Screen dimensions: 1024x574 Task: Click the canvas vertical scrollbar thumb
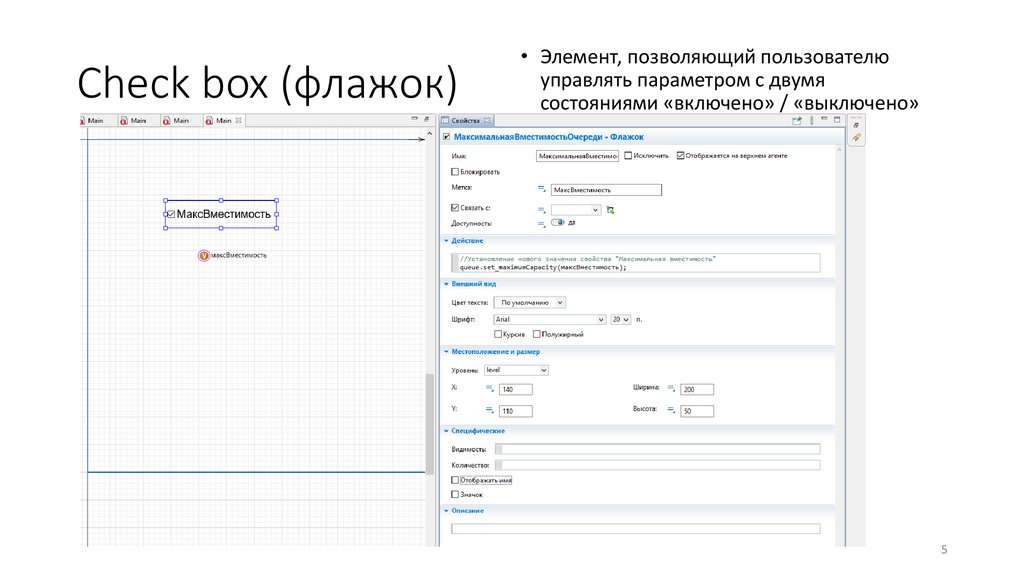click(x=430, y=423)
